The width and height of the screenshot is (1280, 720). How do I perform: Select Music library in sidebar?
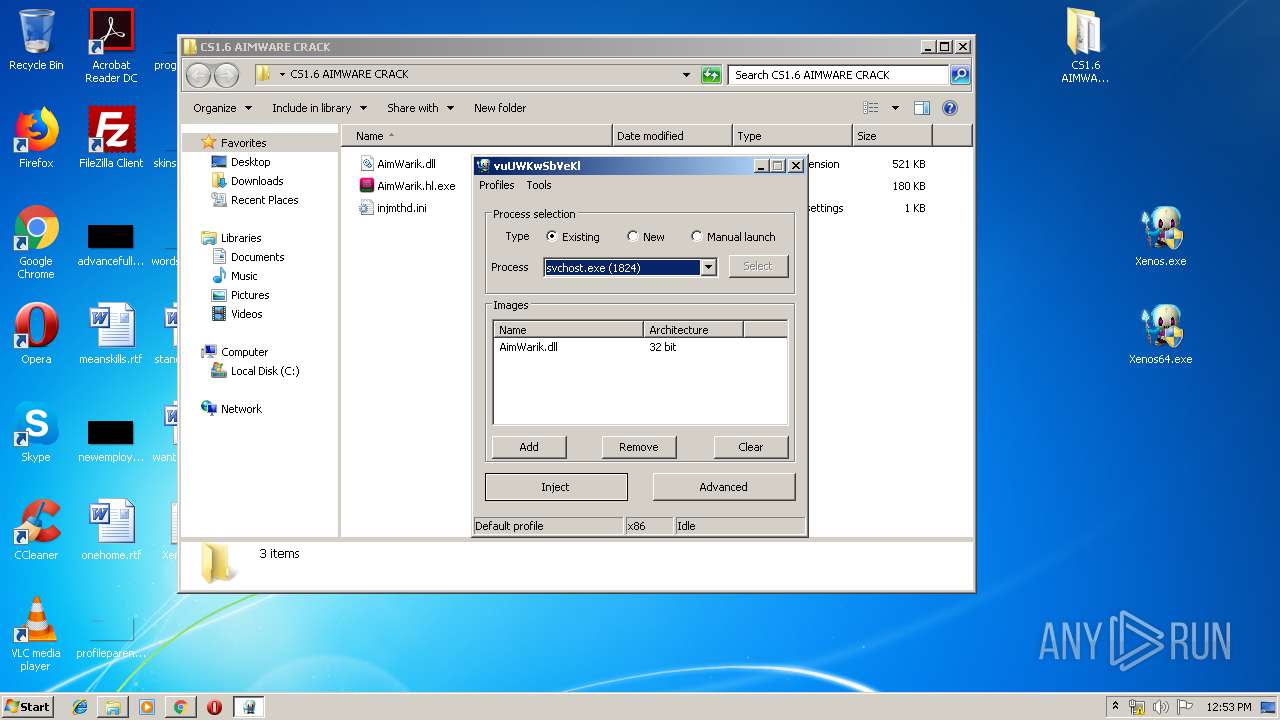point(235,276)
